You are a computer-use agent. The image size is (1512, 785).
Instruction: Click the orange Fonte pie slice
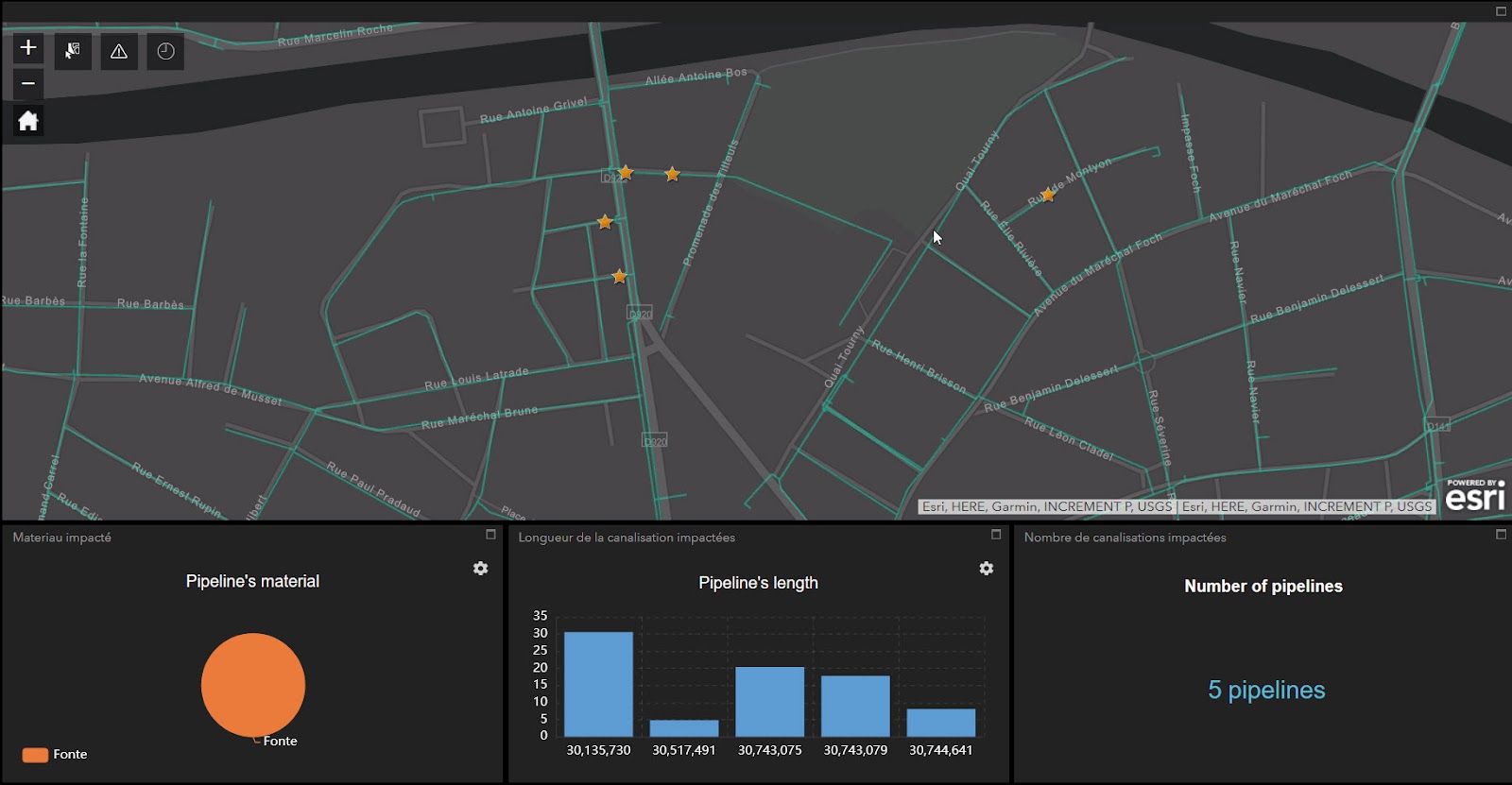pos(253,685)
